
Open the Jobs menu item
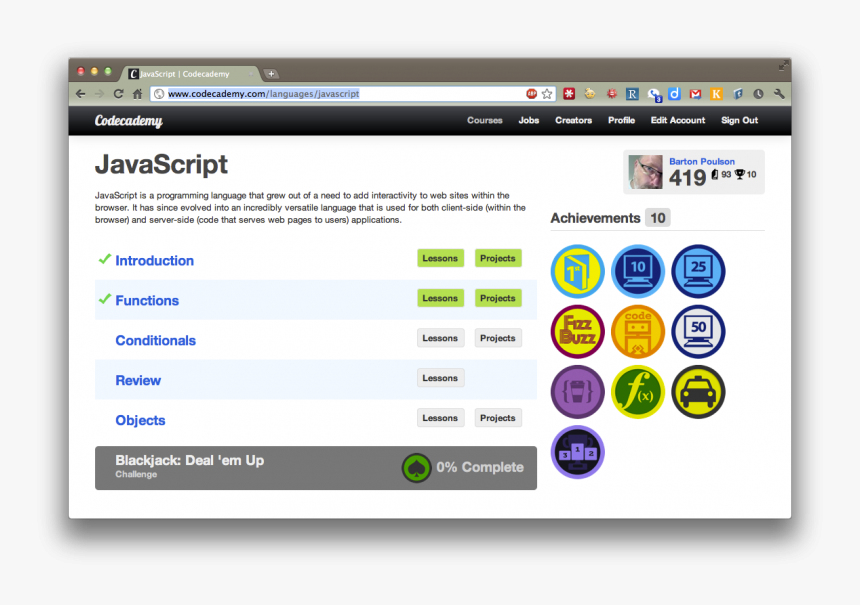pos(529,120)
